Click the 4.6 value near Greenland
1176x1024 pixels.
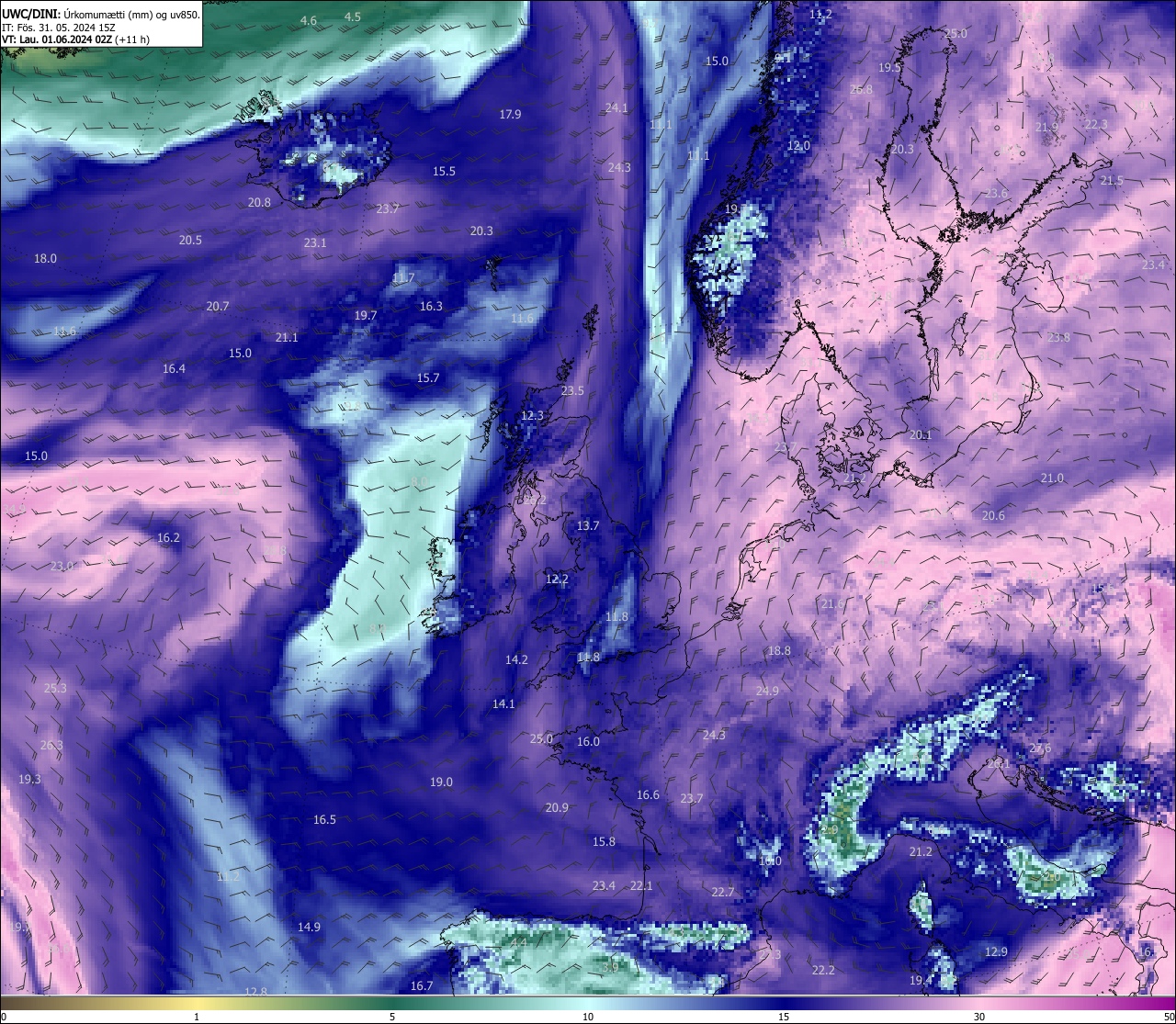pyautogui.click(x=309, y=20)
